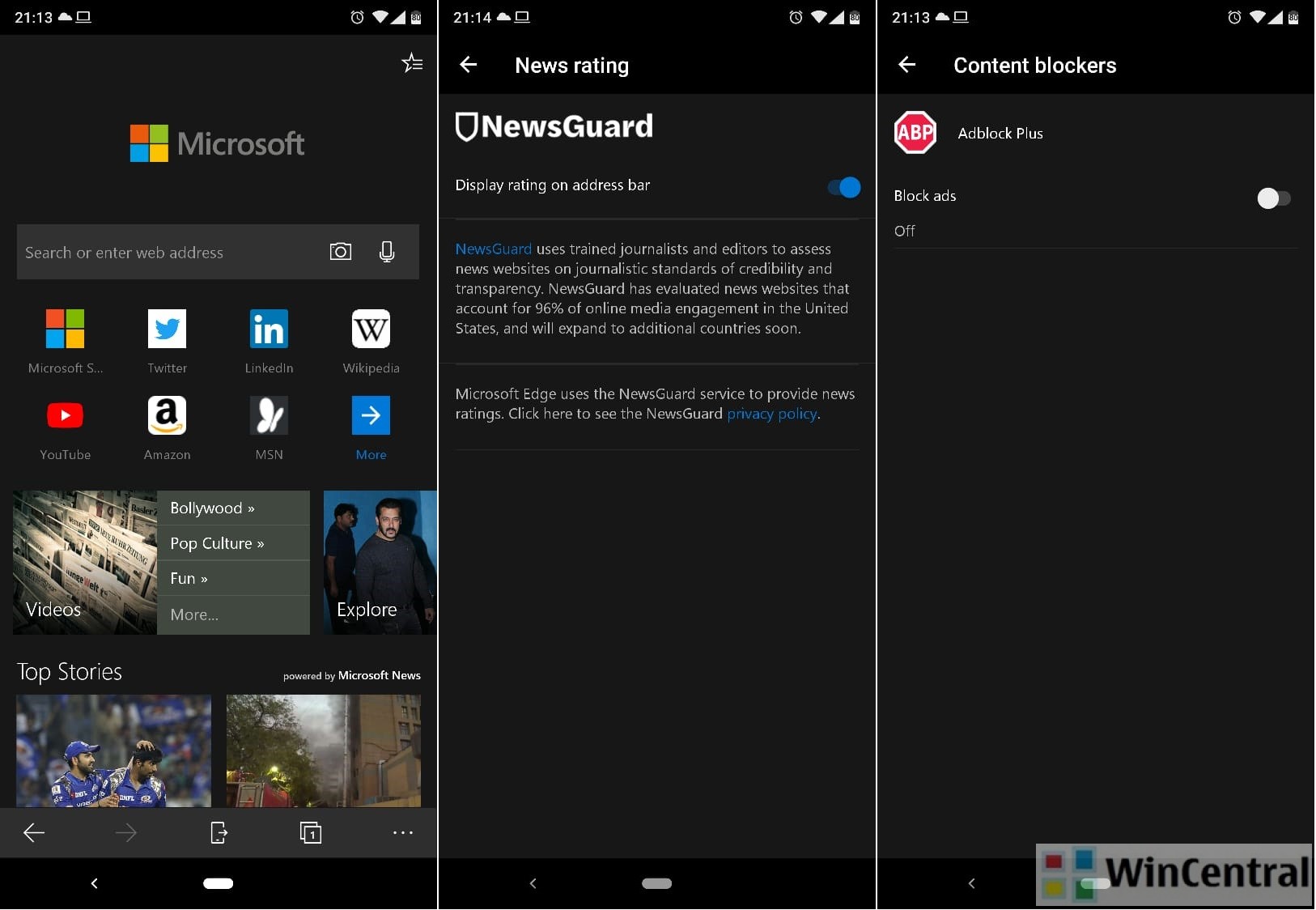This screenshot has height=910, width=1316.
Task: Open the LinkedIn shortcut
Action: coord(268,330)
